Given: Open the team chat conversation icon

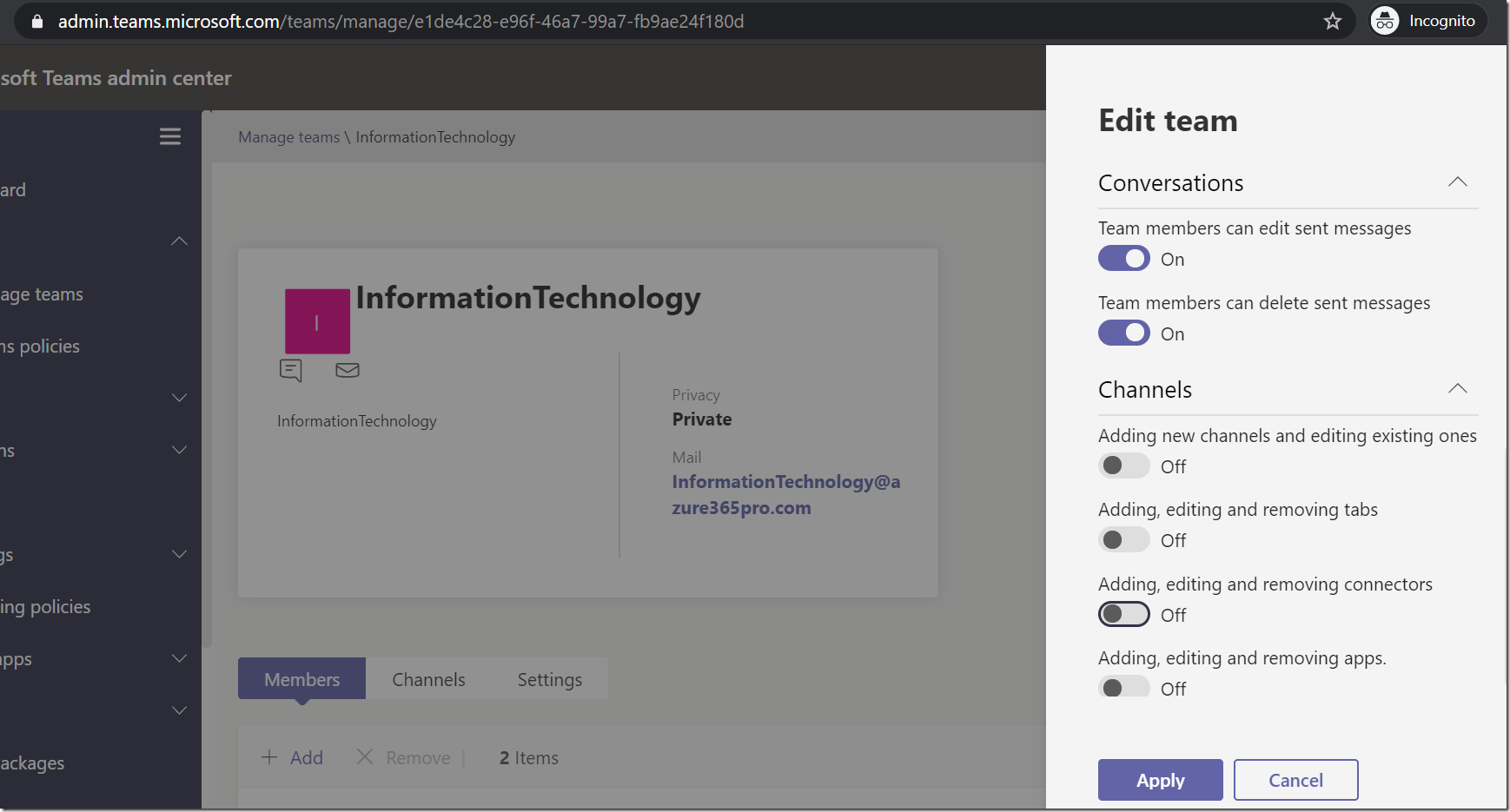Looking at the screenshot, I should 291,371.
